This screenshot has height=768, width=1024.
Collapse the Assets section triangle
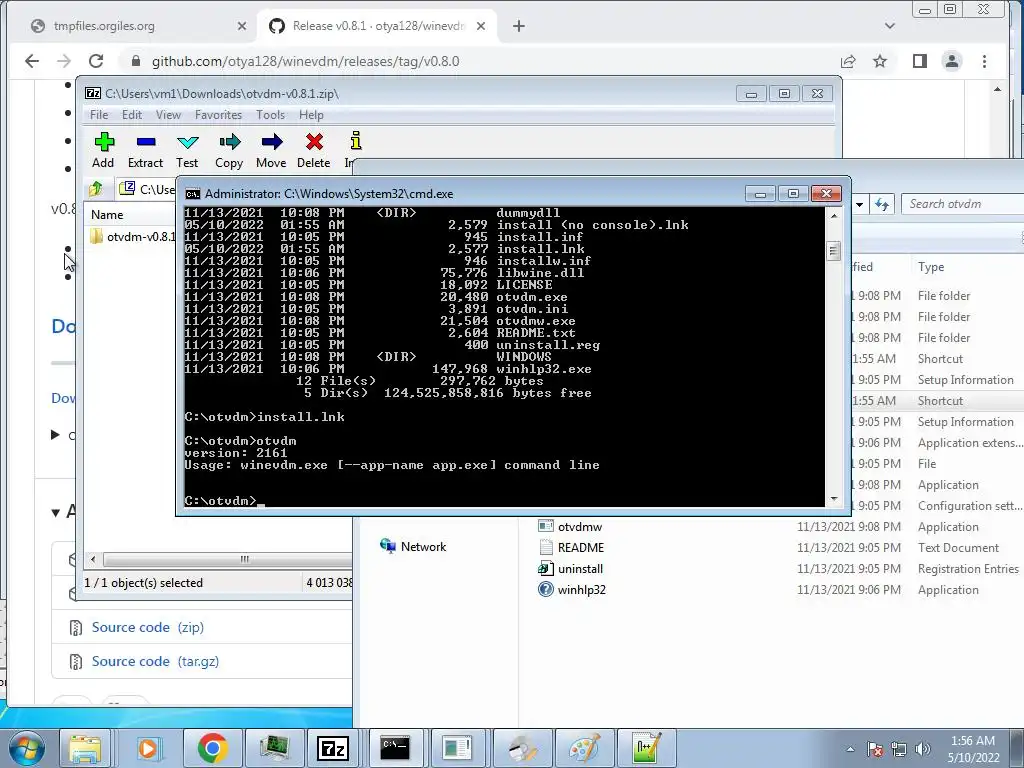point(56,513)
